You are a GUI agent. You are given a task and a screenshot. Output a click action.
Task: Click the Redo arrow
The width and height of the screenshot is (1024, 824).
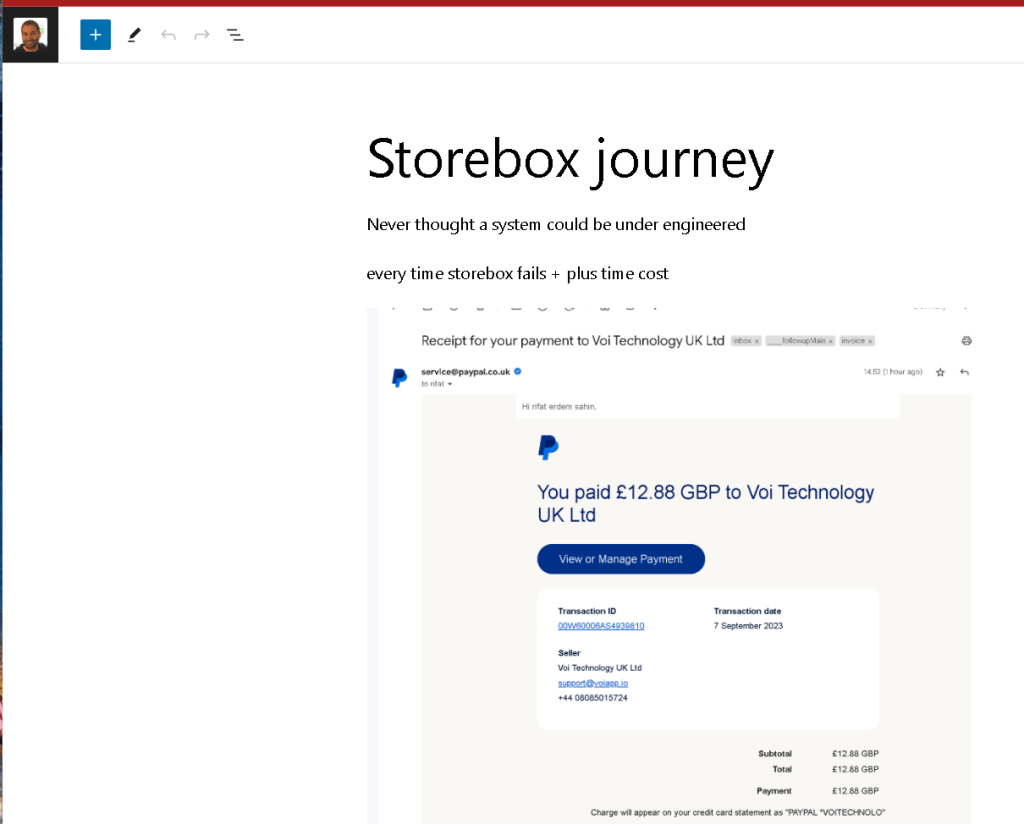click(x=202, y=35)
